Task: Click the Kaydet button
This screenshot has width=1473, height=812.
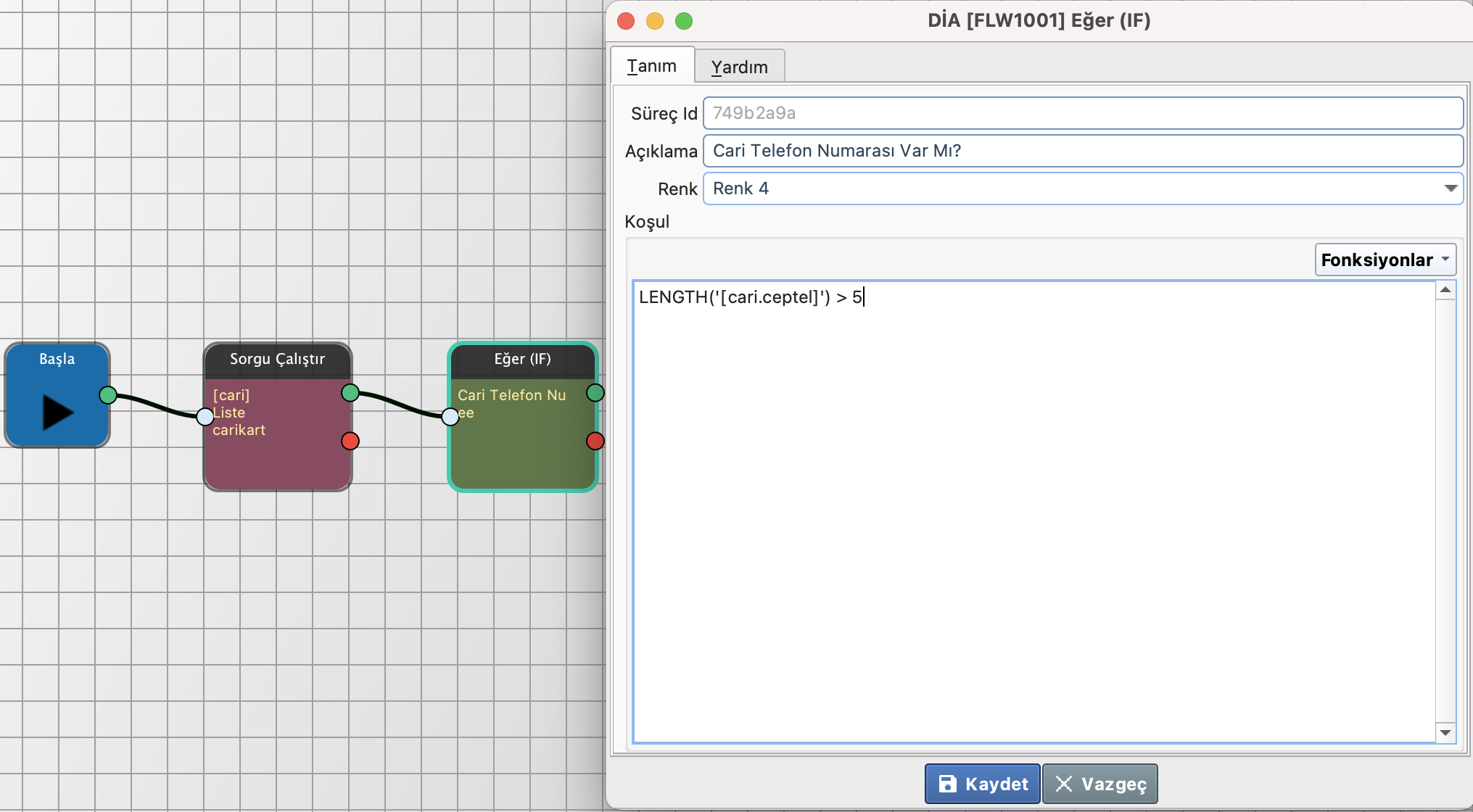Action: [x=983, y=784]
